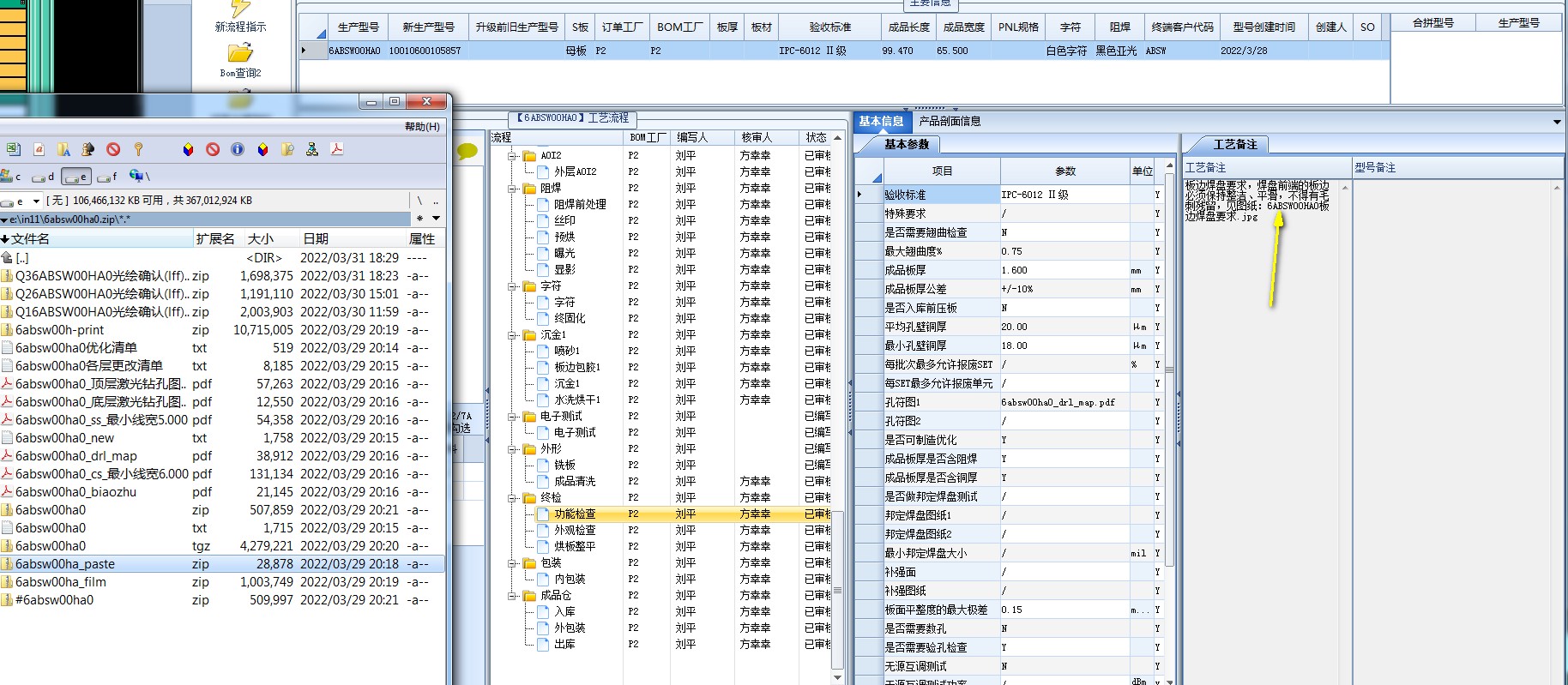The width and height of the screenshot is (1568, 685).
Task: Open the network neighborhood drive button
Action: click(139, 177)
